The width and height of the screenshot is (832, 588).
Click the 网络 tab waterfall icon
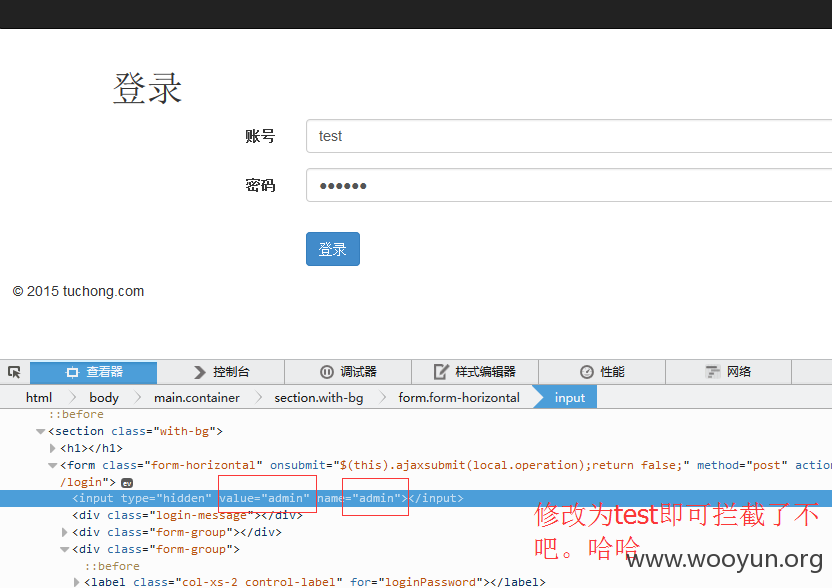(713, 372)
